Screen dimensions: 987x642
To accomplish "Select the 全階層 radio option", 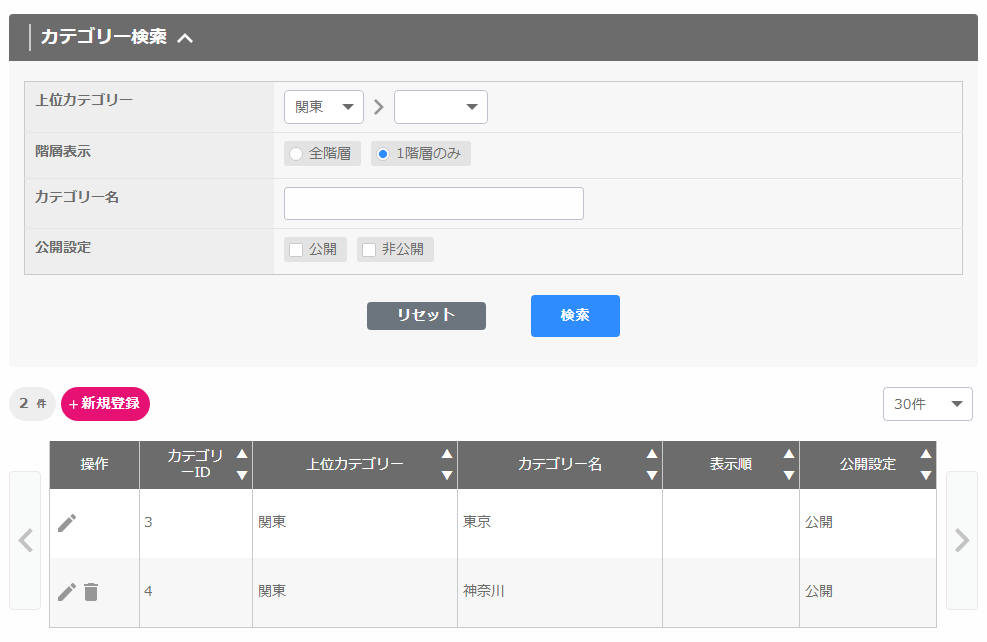I will coord(296,154).
